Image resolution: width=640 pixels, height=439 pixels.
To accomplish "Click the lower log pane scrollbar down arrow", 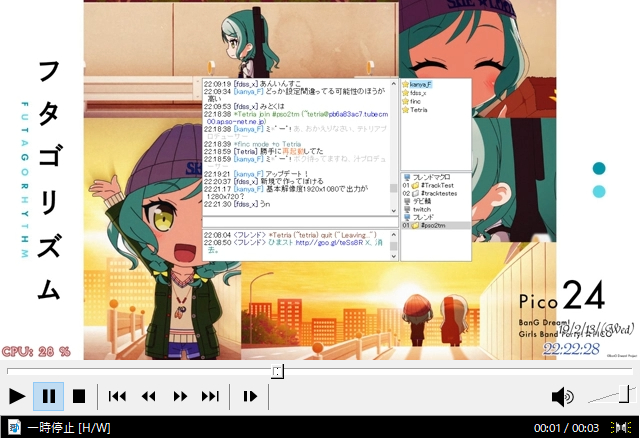I will (x=393, y=256).
